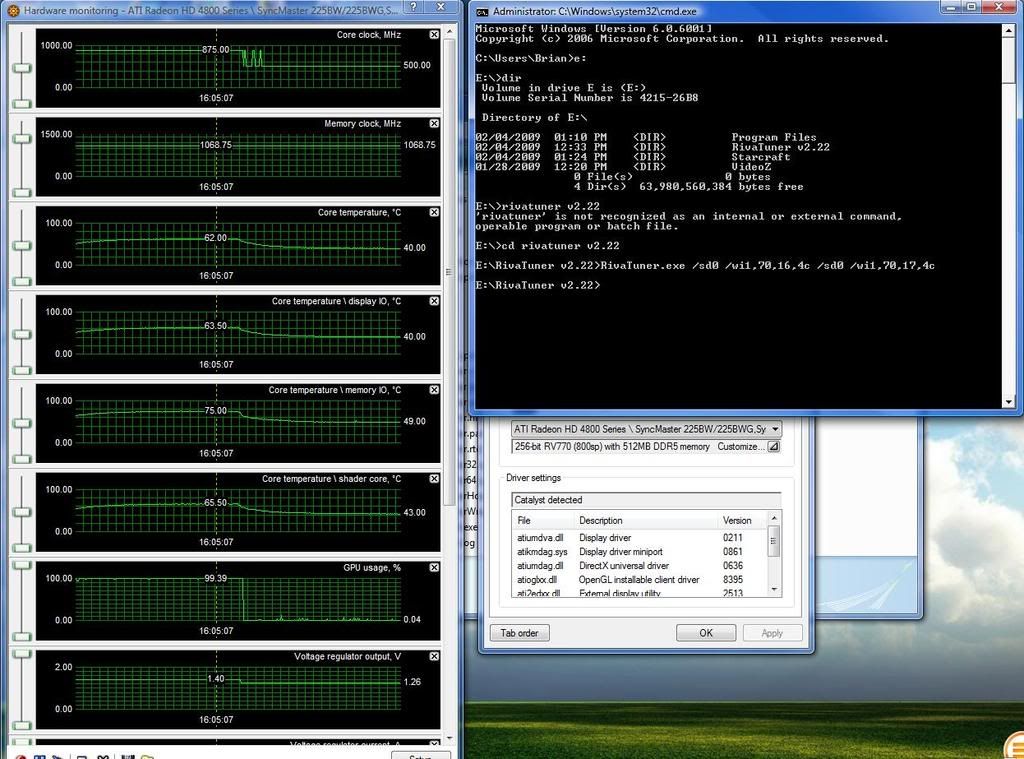Click the Tab order button
Viewport: 1024px width, 759px height.
pos(520,633)
